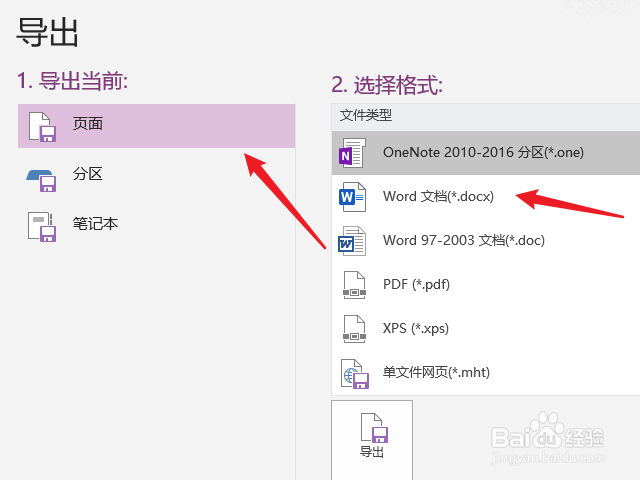Select 笔记本 as export scope
The width and height of the screenshot is (640, 480).
[156, 224]
